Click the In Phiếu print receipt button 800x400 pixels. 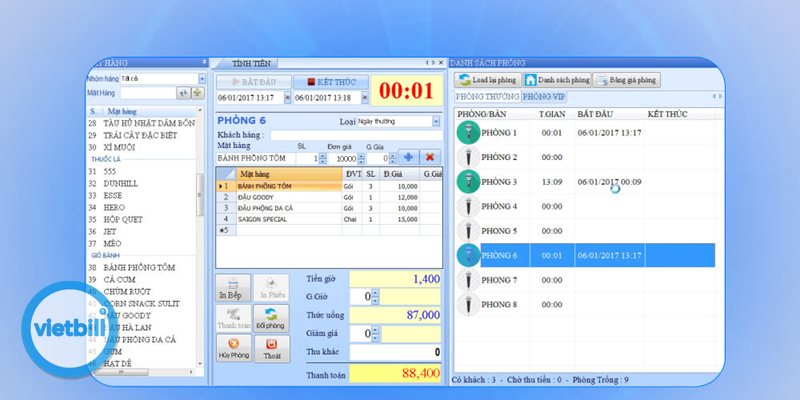271,288
